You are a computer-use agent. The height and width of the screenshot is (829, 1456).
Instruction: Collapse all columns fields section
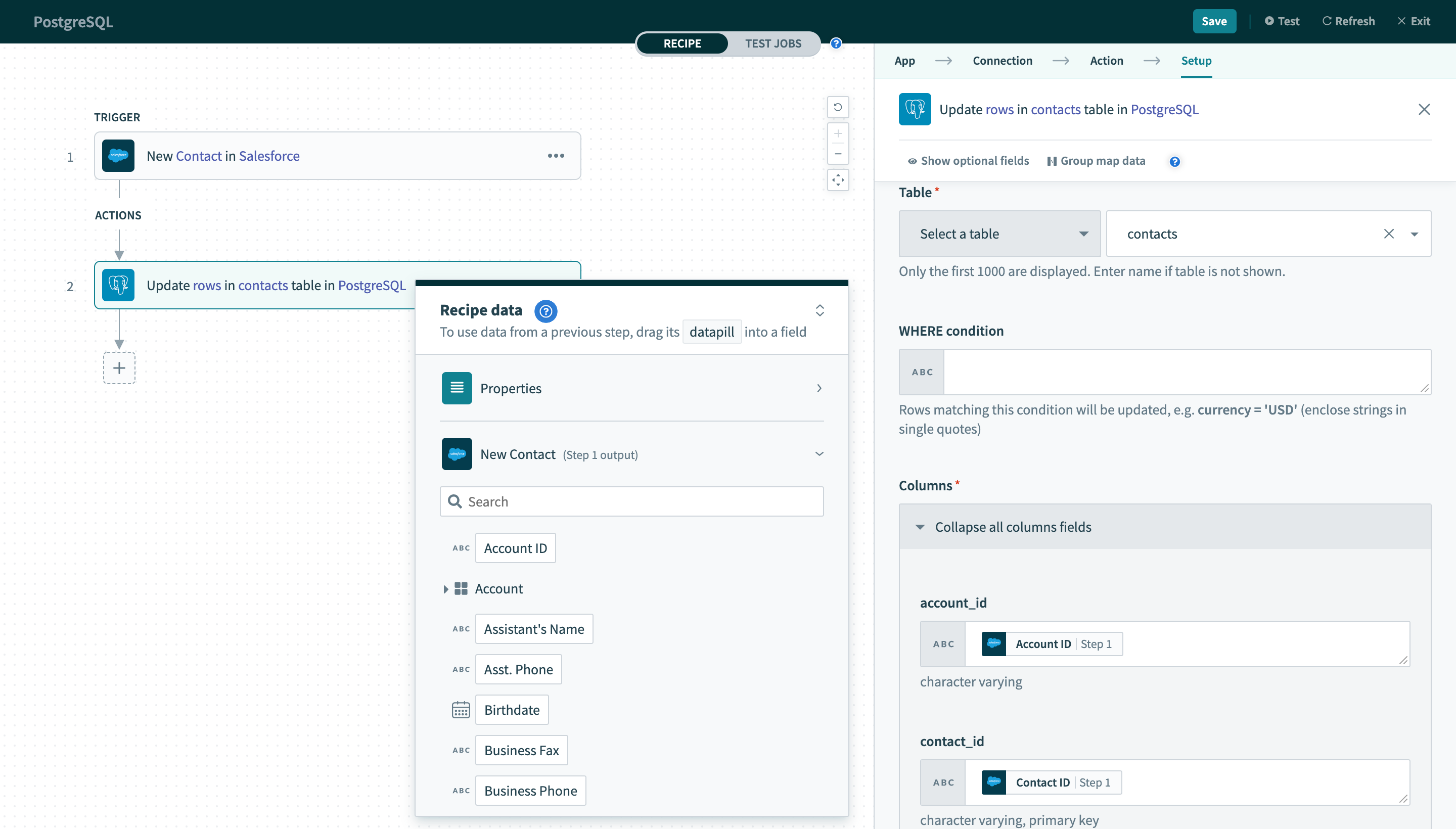1013,525
